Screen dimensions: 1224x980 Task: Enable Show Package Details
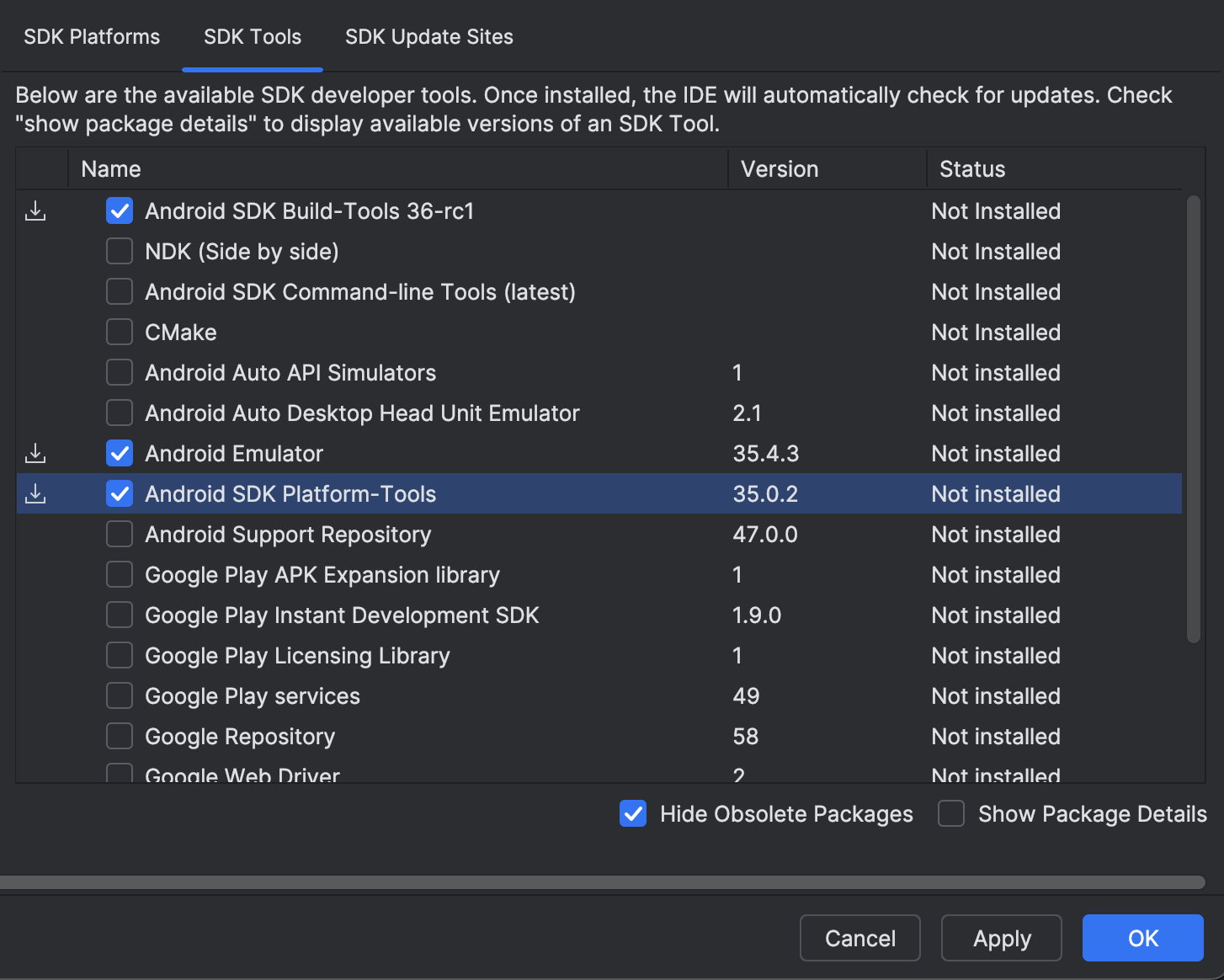(x=950, y=813)
